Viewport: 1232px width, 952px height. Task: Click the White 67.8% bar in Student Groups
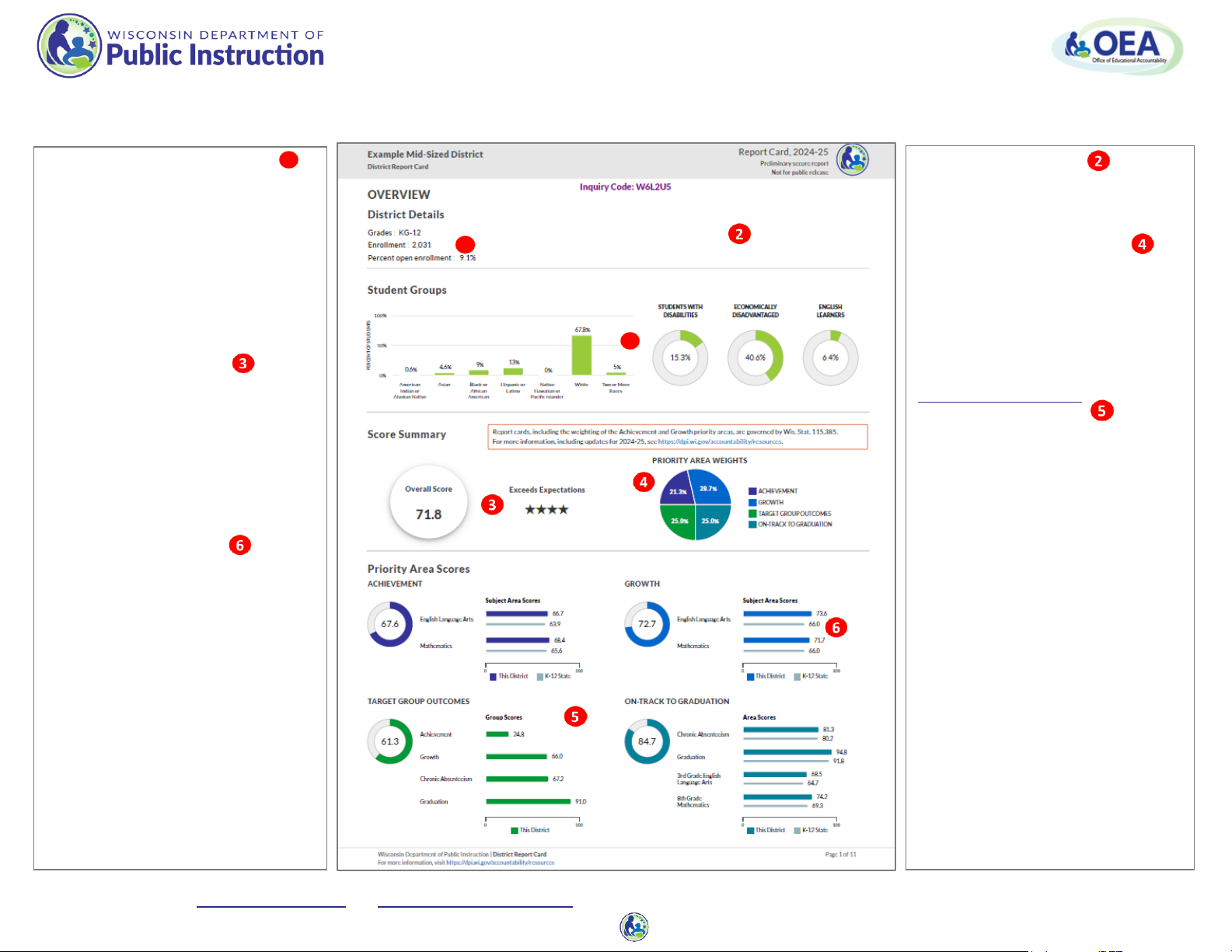581,355
